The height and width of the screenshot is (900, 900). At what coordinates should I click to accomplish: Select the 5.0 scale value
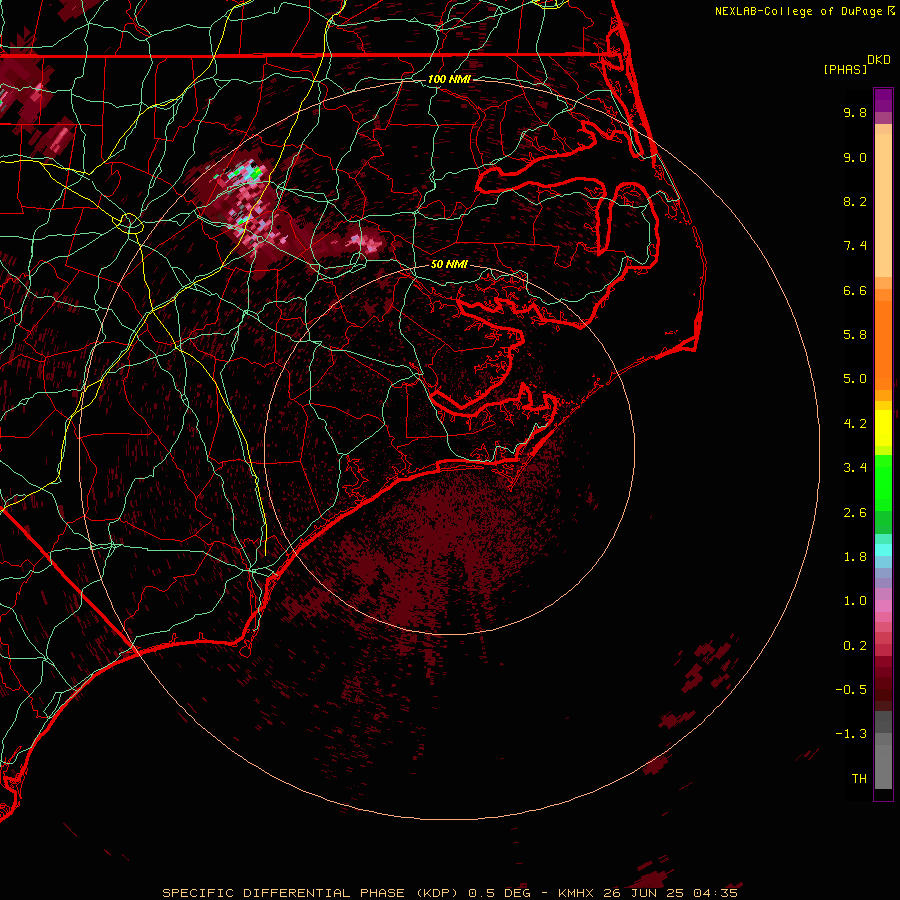pyautogui.click(x=855, y=379)
